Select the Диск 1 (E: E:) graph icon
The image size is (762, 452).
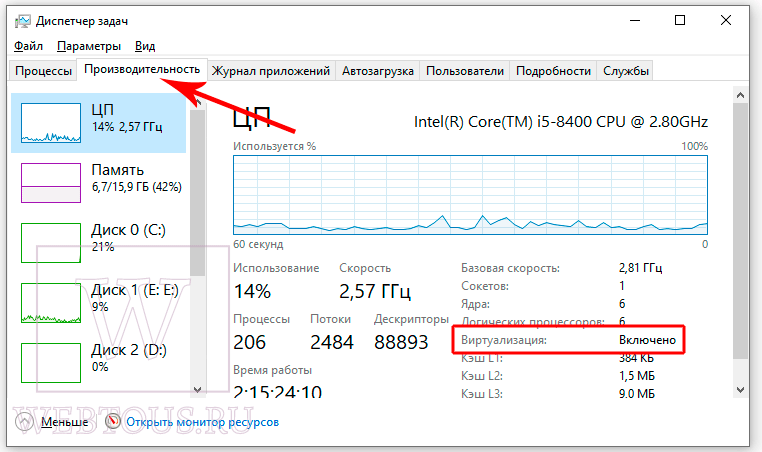click(x=51, y=303)
